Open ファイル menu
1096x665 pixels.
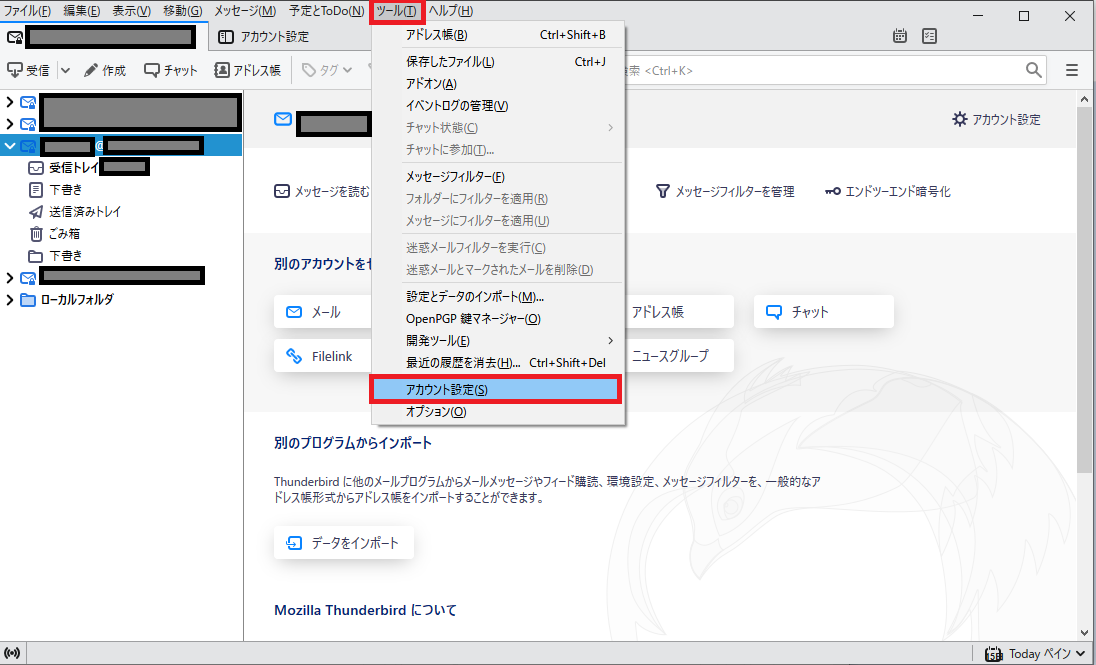[27, 10]
